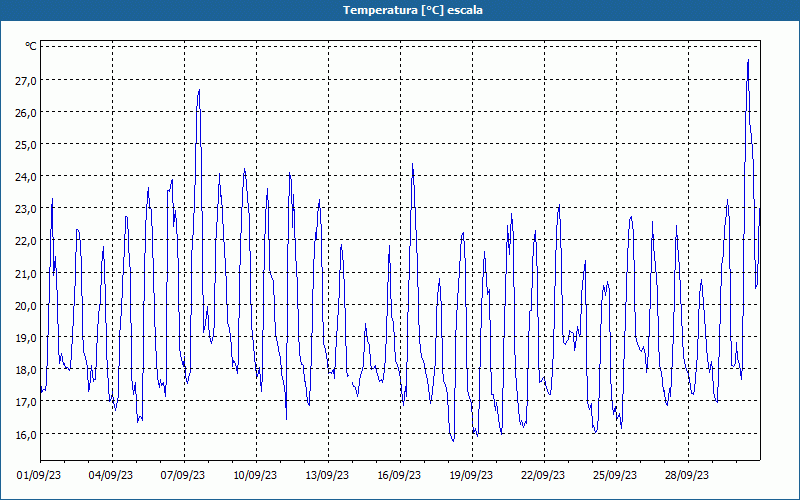
Task: Click the 10/09/23 date label
Action: click(x=255, y=475)
